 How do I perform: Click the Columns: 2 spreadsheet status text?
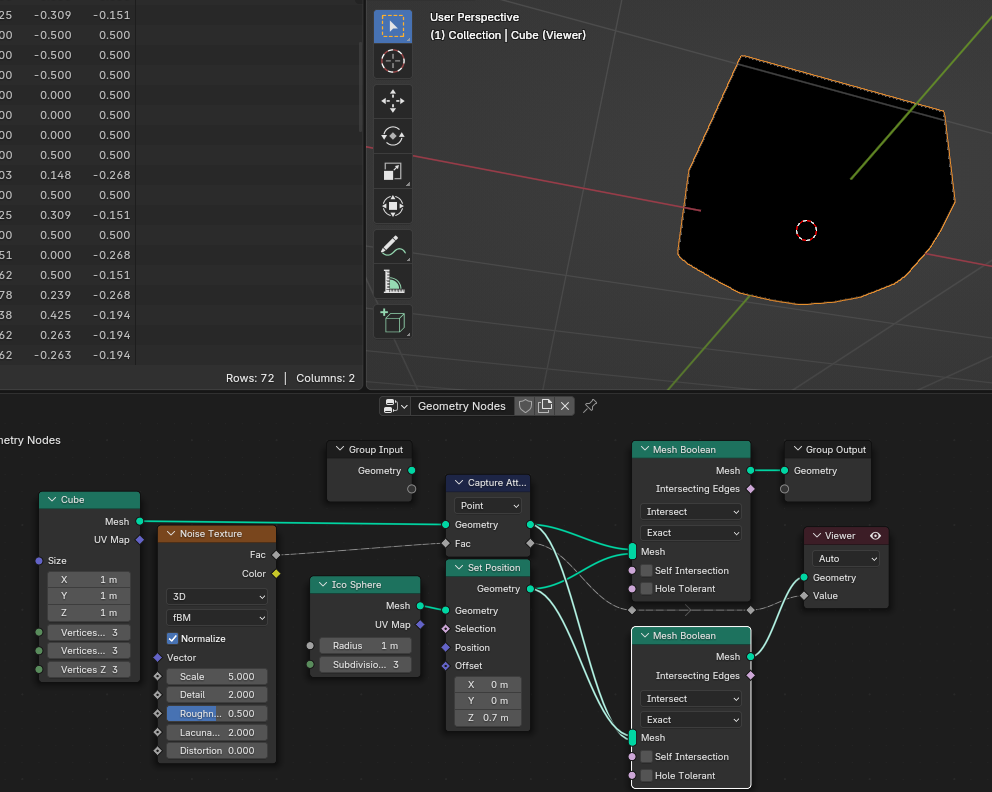point(325,378)
